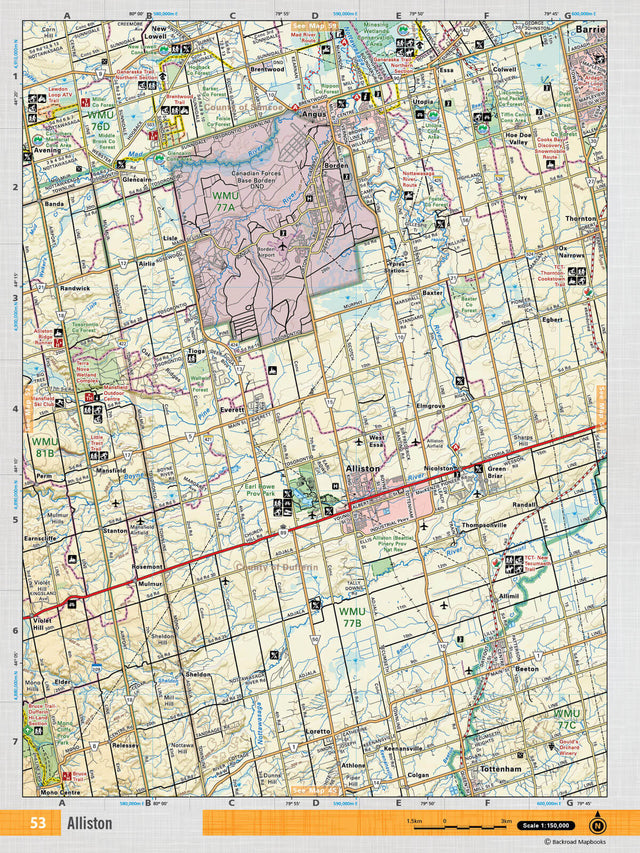Click the airplane icon near Alliston Airfield
Image resolution: width=640 pixels, height=853 pixels.
416,442
